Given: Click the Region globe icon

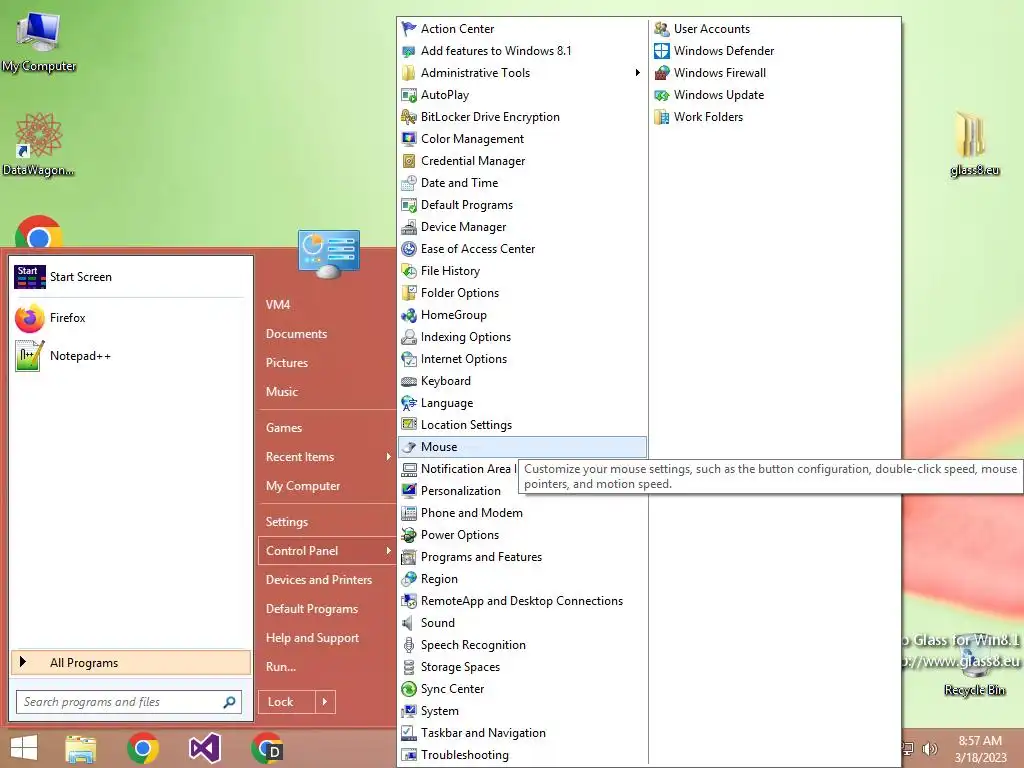Looking at the screenshot, I should coord(409,579).
